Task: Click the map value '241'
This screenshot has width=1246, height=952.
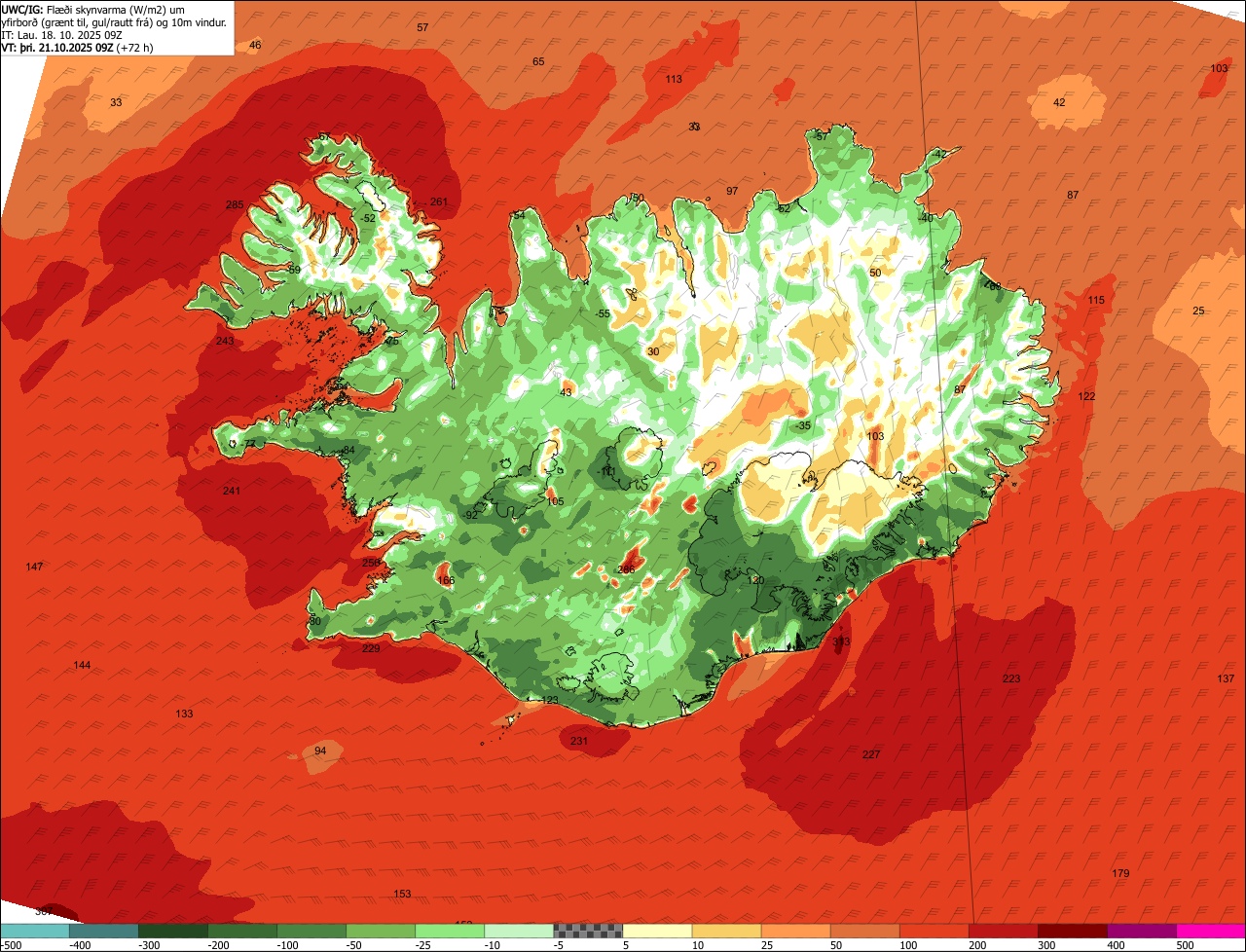Action: click(x=231, y=491)
